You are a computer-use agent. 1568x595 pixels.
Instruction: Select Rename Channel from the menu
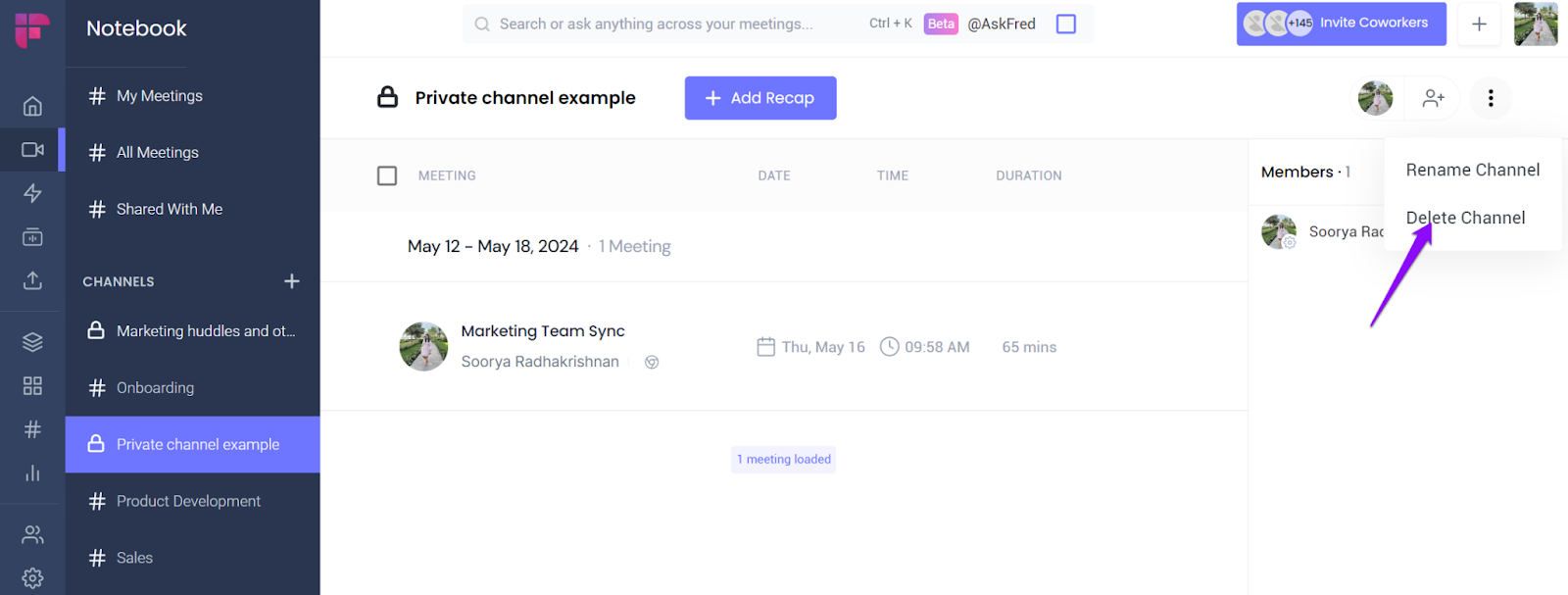(x=1472, y=170)
